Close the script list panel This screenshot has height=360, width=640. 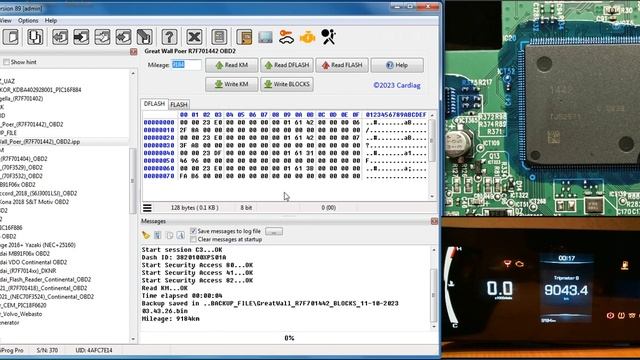(x=133, y=51)
